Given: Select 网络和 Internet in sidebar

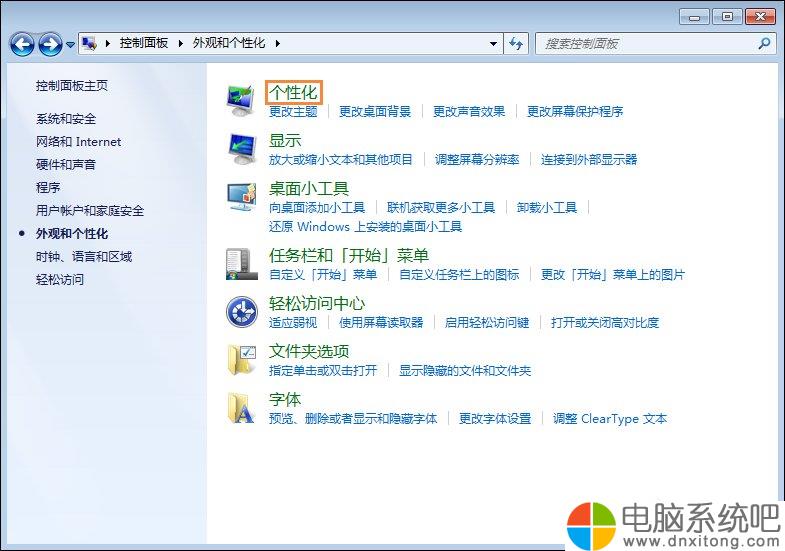Looking at the screenshot, I should click(x=78, y=142).
